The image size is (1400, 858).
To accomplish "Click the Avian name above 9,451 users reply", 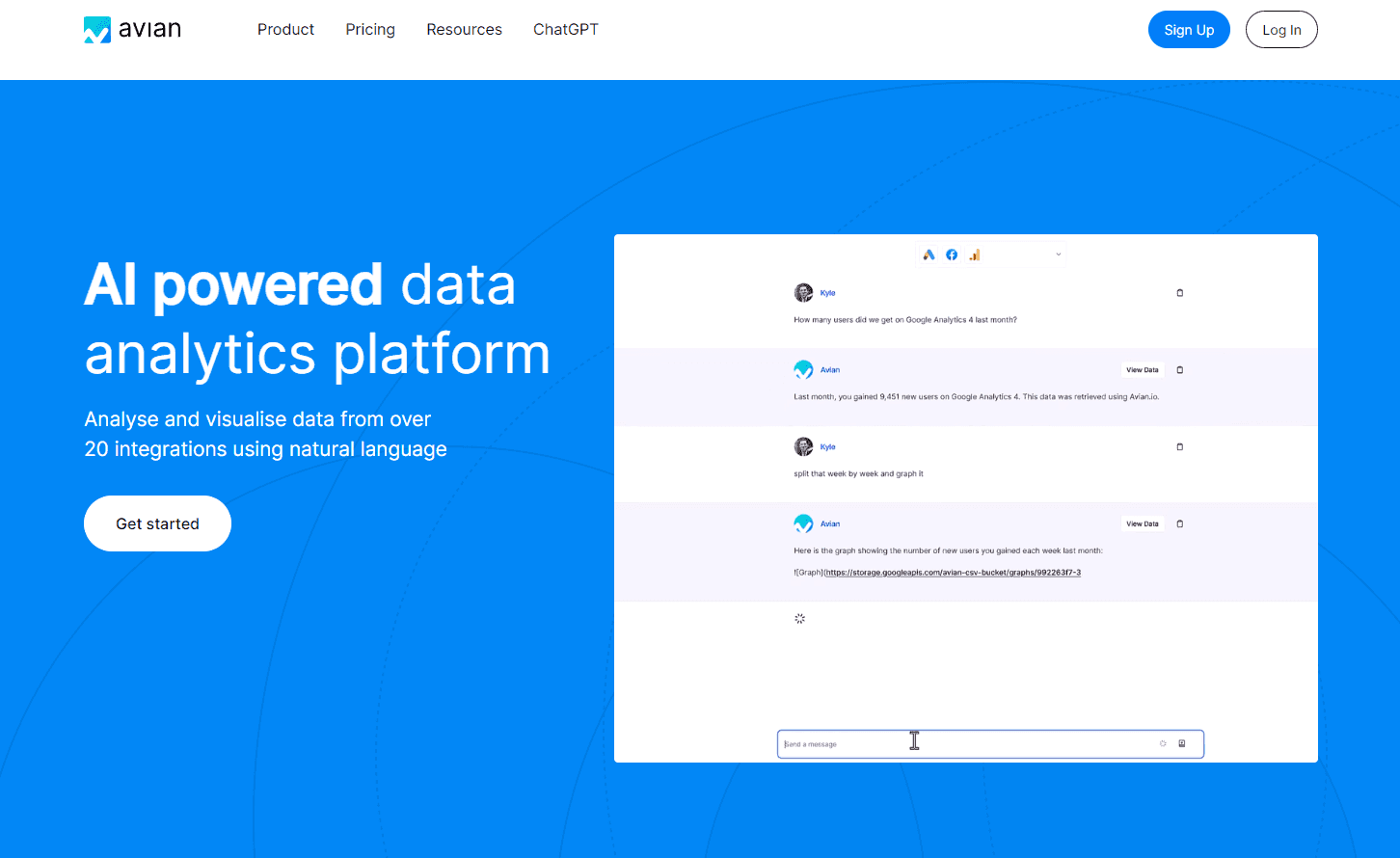I will [830, 370].
